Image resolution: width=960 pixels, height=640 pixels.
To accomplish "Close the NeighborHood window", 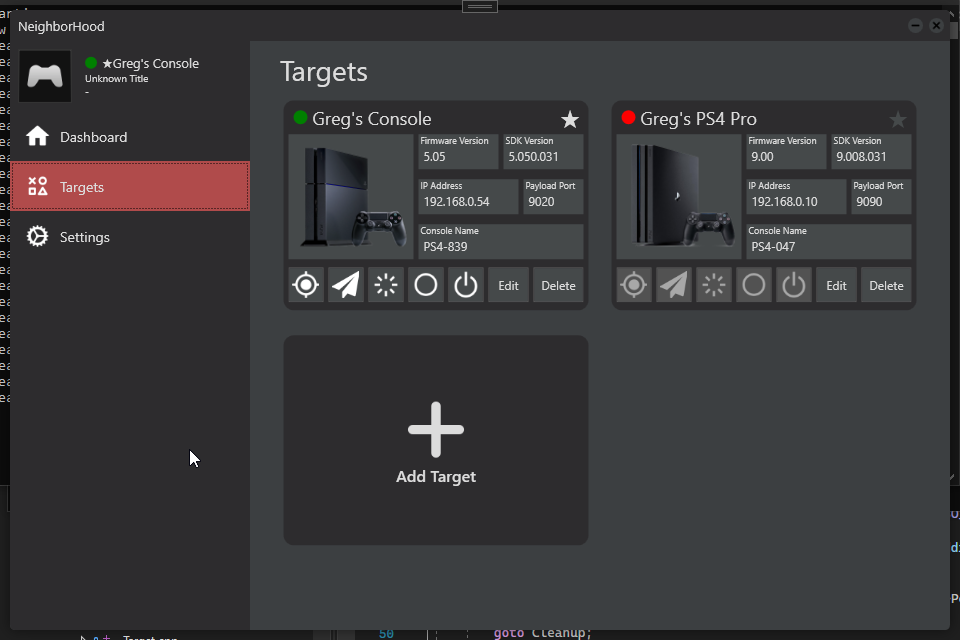I will (936, 25).
